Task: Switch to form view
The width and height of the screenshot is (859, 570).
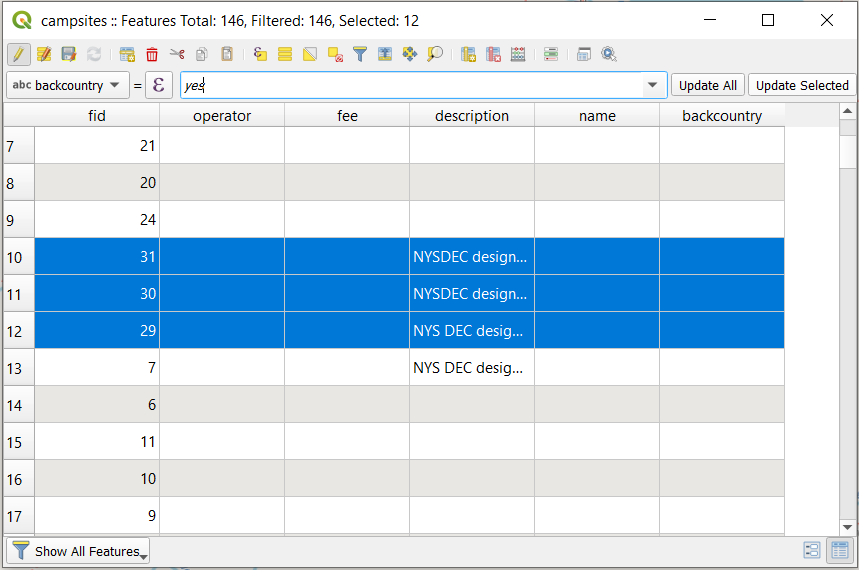Action: 811,550
